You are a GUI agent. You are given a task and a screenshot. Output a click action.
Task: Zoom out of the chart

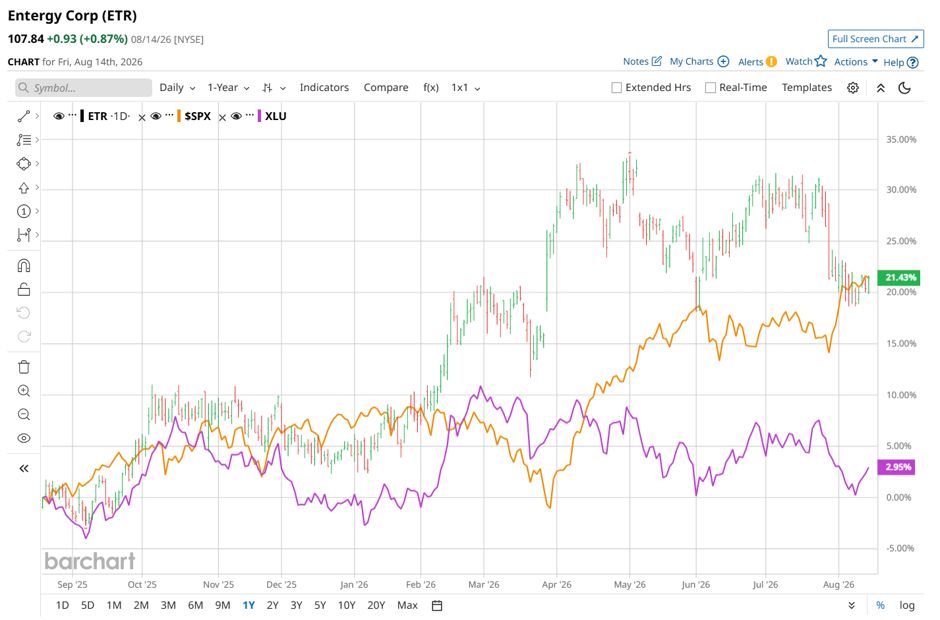(23, 414)
